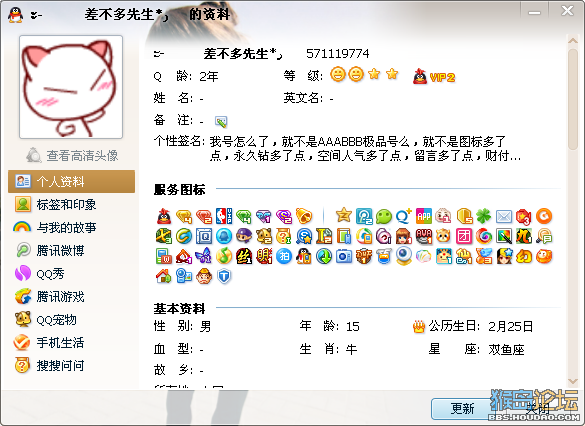Click the VIP2 penguin badge icon
The image size is (585, 426).
[x=420, y=76]
